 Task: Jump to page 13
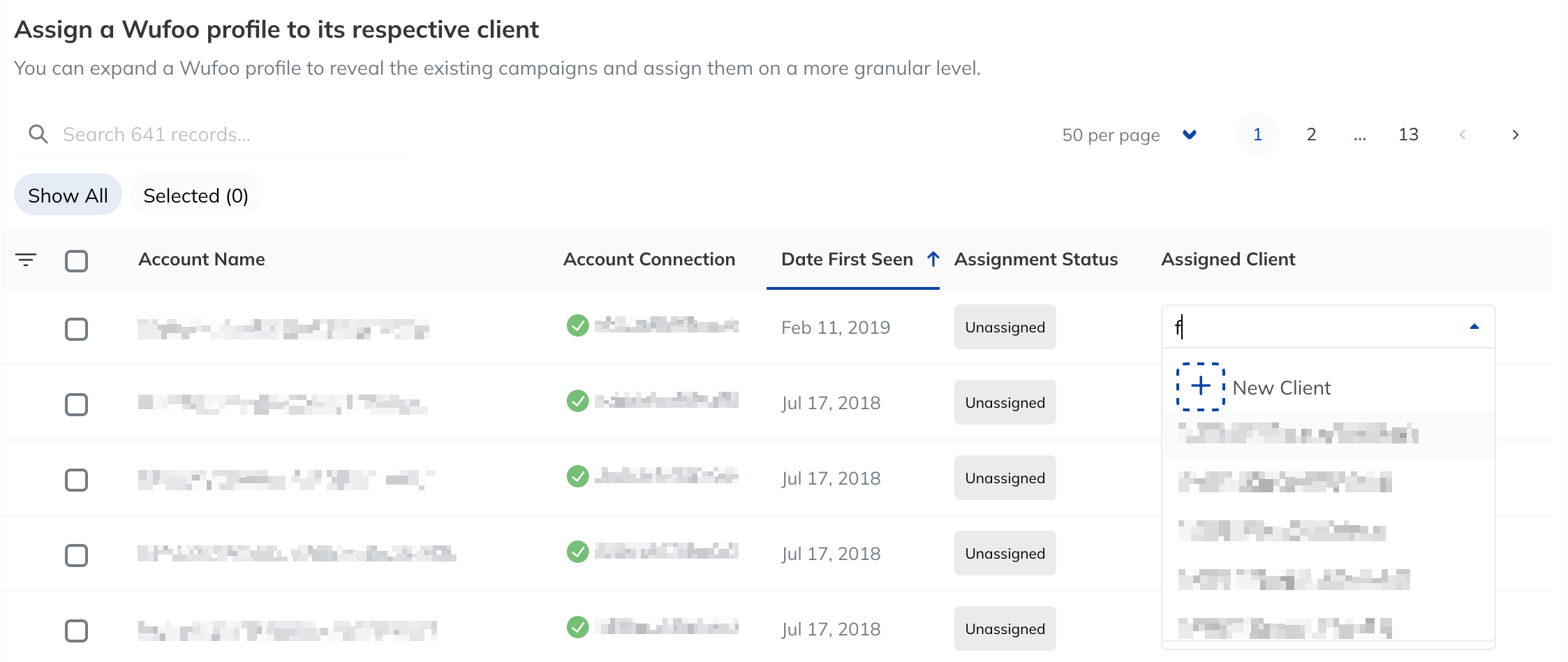pos(1408,134)
